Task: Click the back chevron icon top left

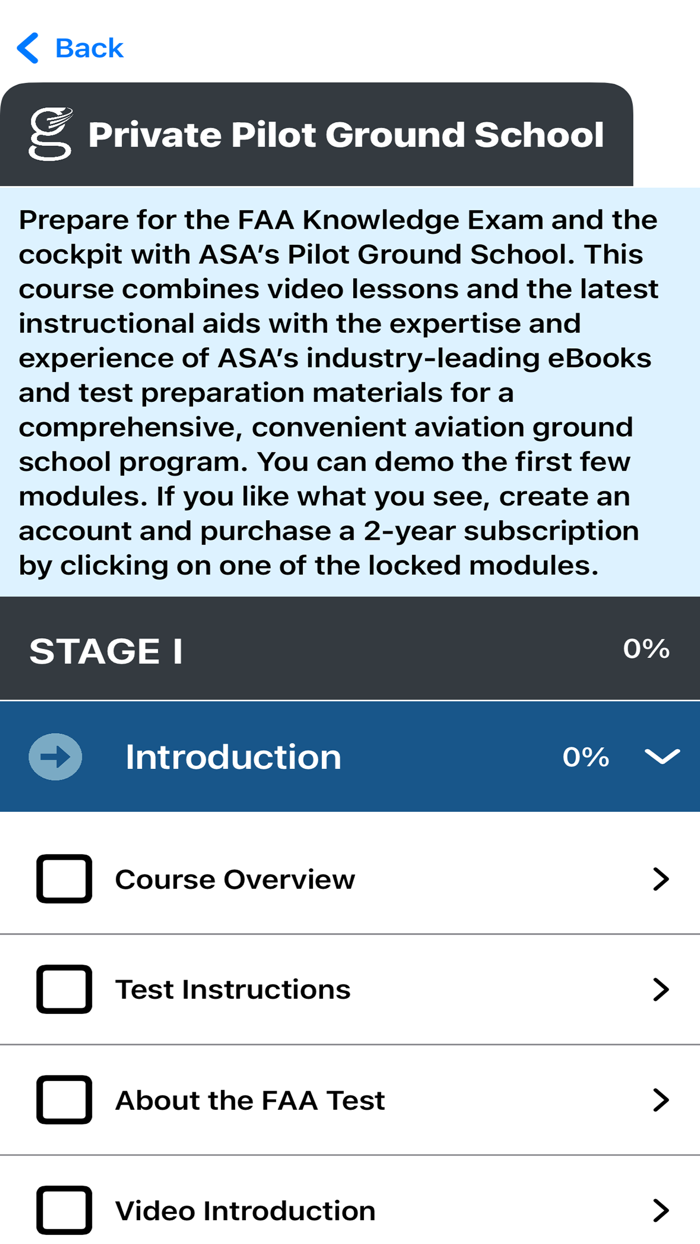Action: click(x=26, y=47)
